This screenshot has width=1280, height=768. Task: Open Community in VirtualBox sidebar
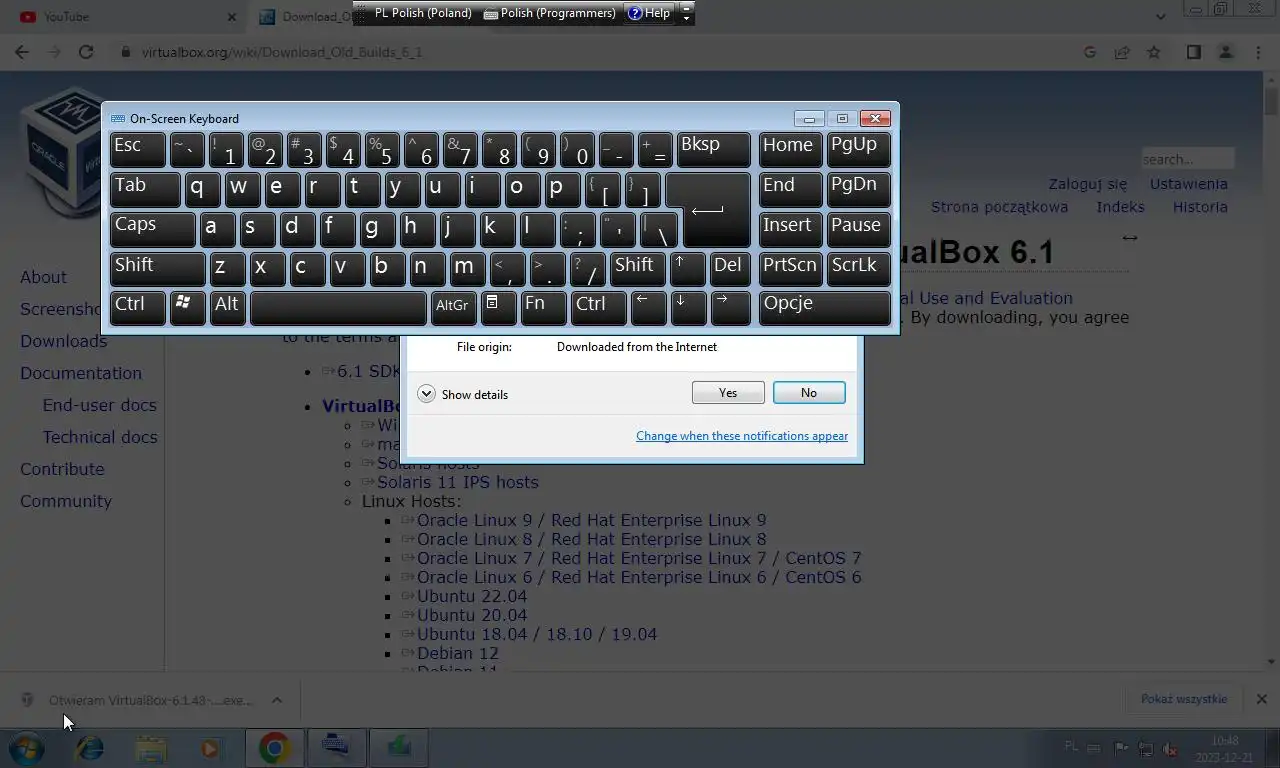point(66,501)
